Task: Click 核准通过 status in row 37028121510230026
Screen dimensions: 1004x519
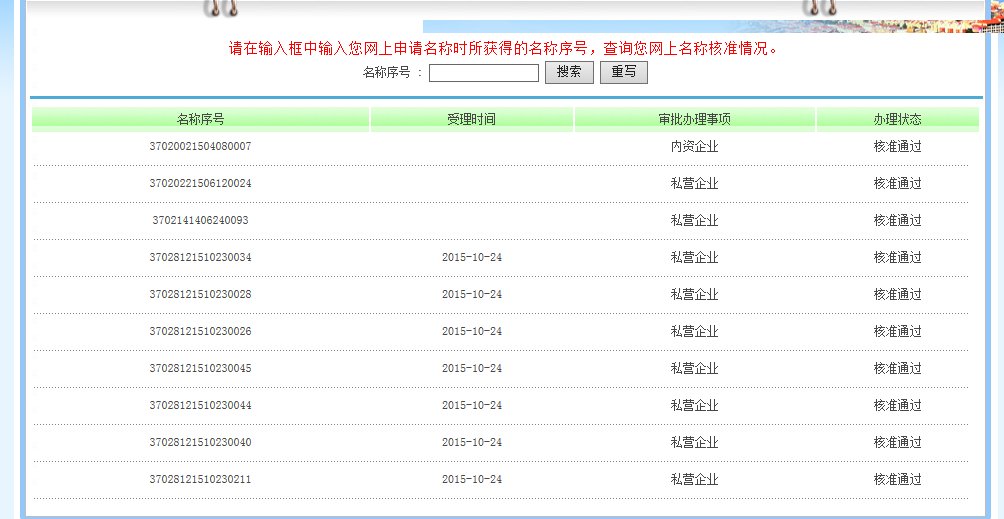Action: [898, 331]
